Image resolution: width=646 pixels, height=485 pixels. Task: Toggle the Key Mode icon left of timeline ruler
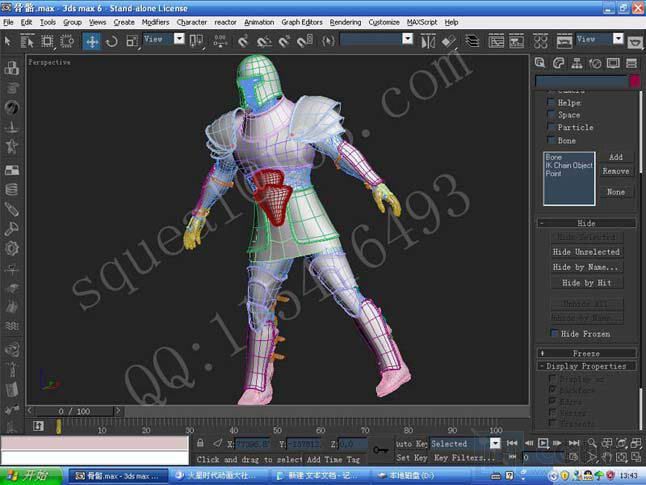(x=38, y=426)
